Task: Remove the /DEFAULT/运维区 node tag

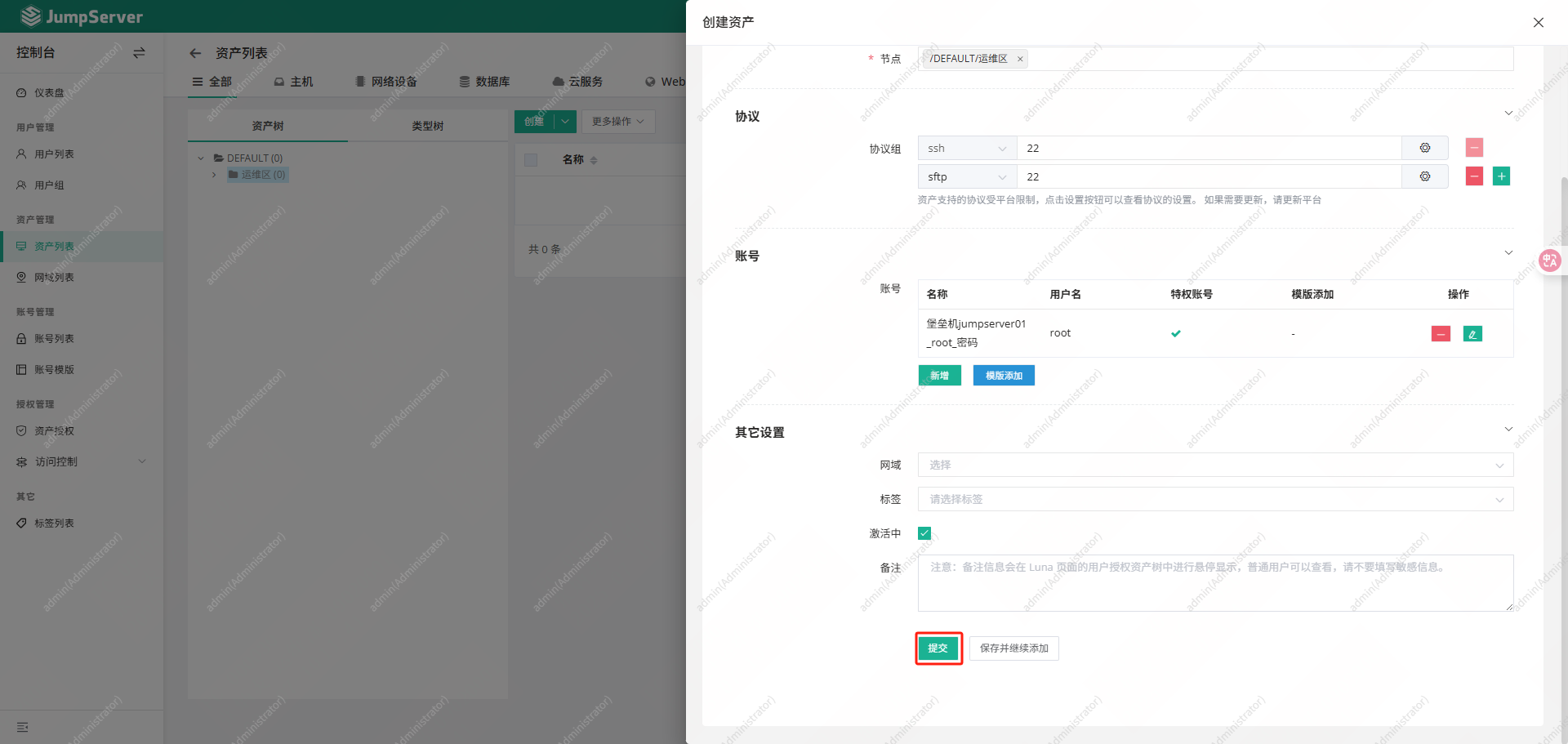Action: coord(1020,59)
